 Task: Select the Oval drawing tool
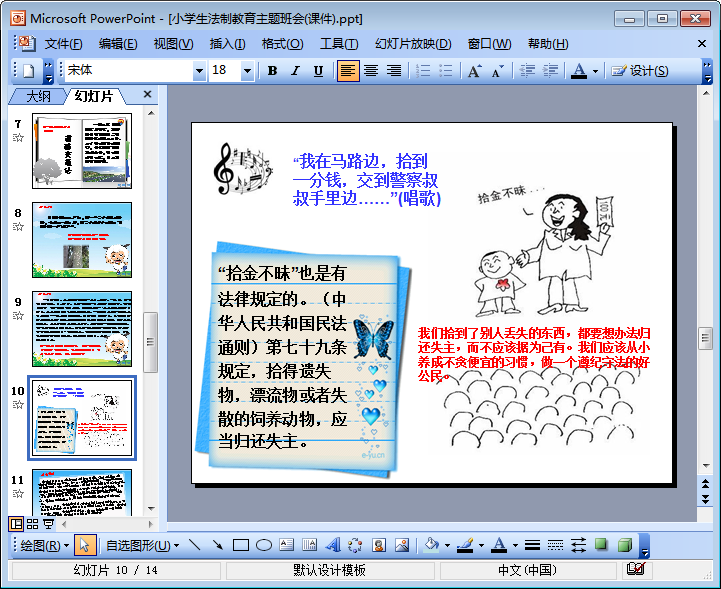[x=264, y=545]
